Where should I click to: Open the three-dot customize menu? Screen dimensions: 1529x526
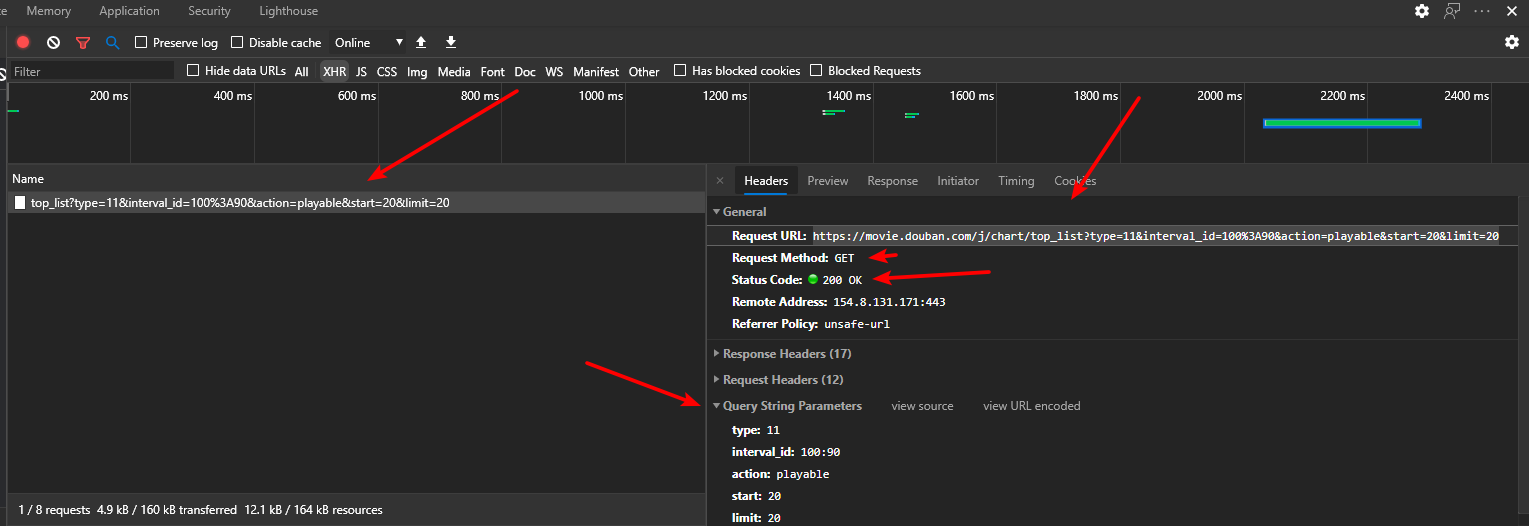click(1482, 11)
